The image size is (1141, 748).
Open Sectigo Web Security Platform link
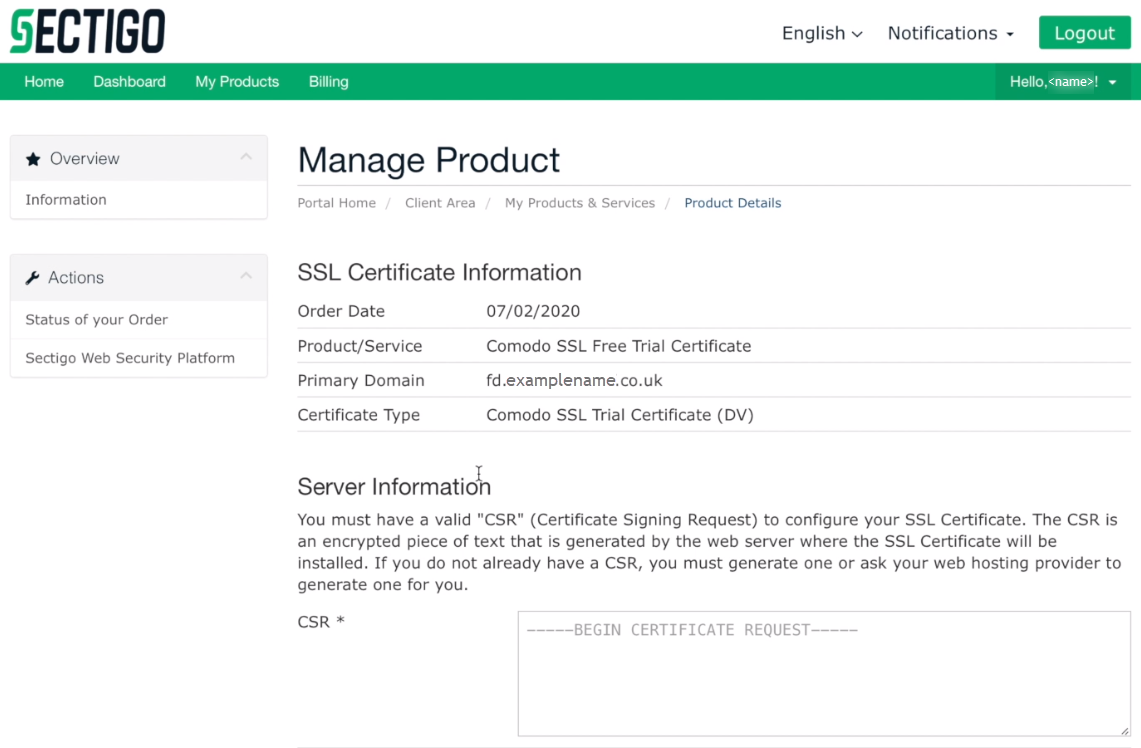tap(130, 358)
